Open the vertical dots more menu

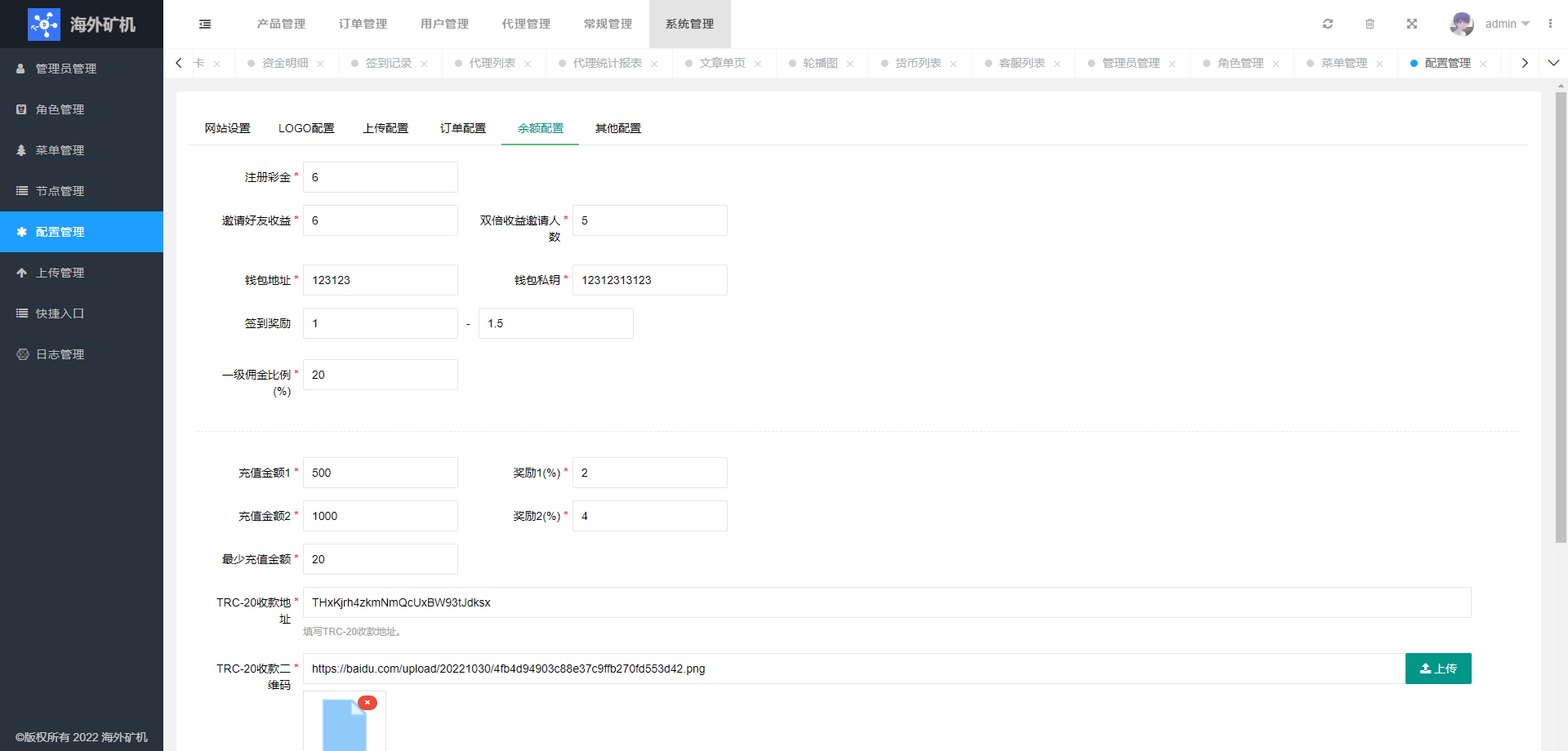point(1550,24)
